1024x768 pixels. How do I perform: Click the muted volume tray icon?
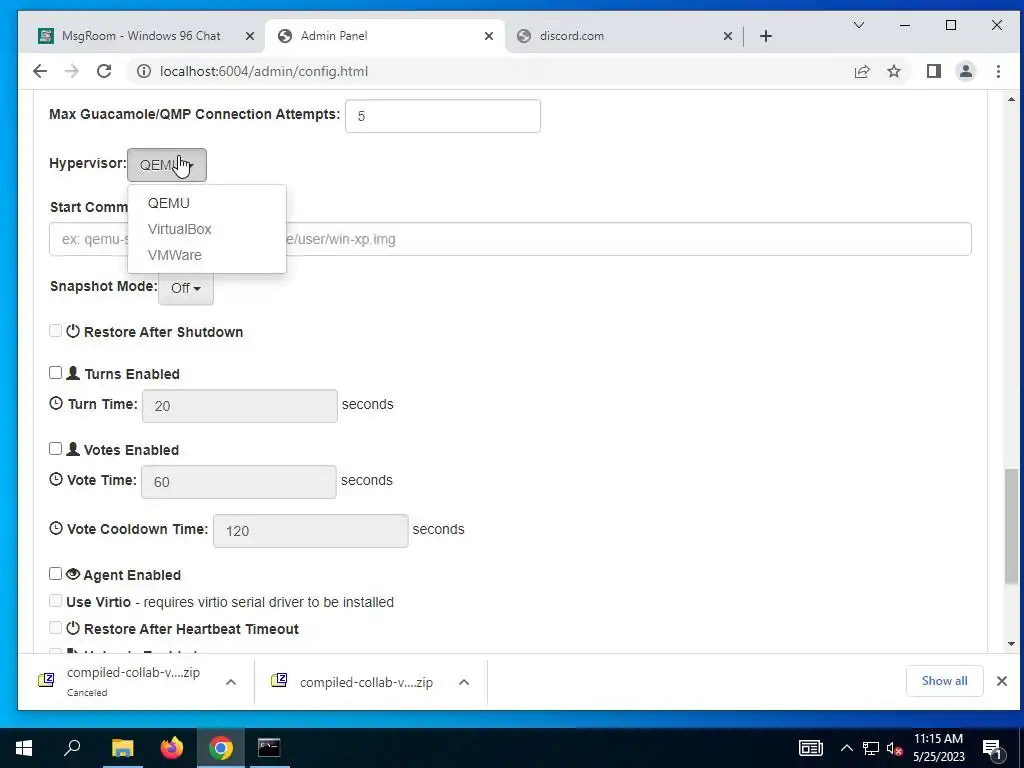(895, 748)
